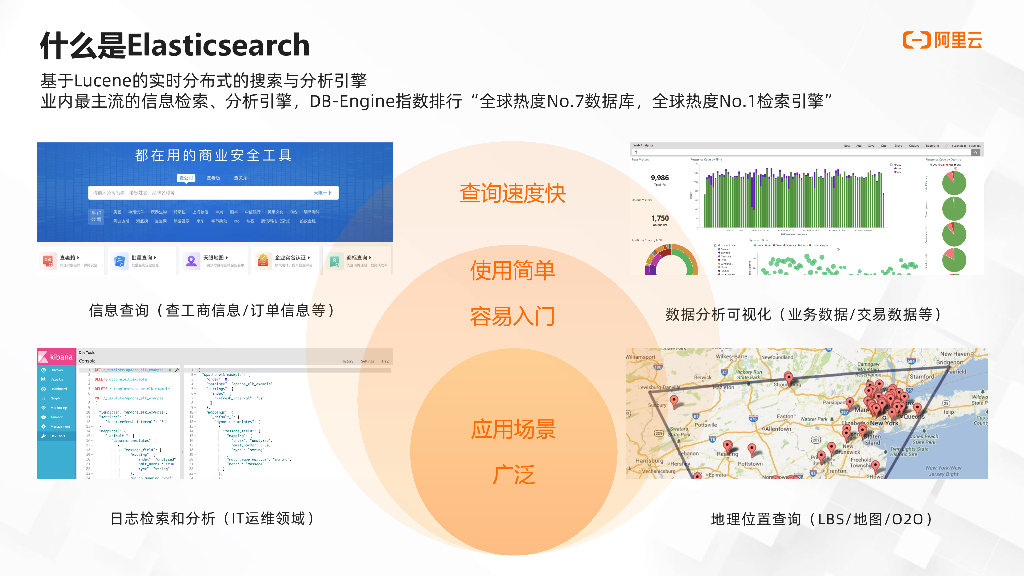
Task: Click the slide title 什么是Elasticsearch
Action: (174, 46)
